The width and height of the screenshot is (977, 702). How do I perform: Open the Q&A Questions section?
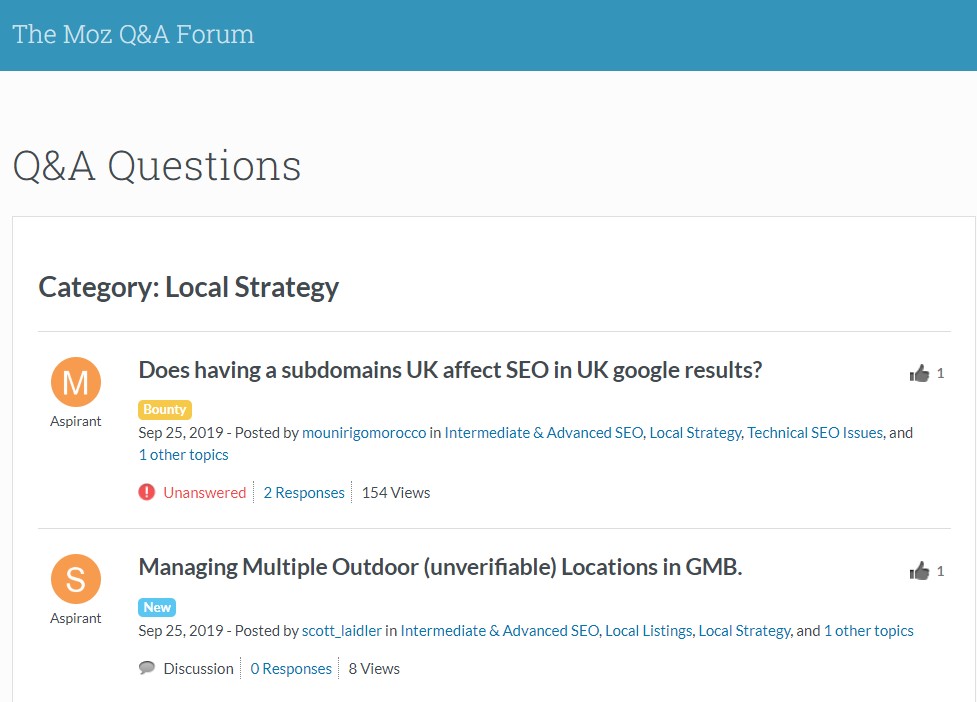click(156, 166)
